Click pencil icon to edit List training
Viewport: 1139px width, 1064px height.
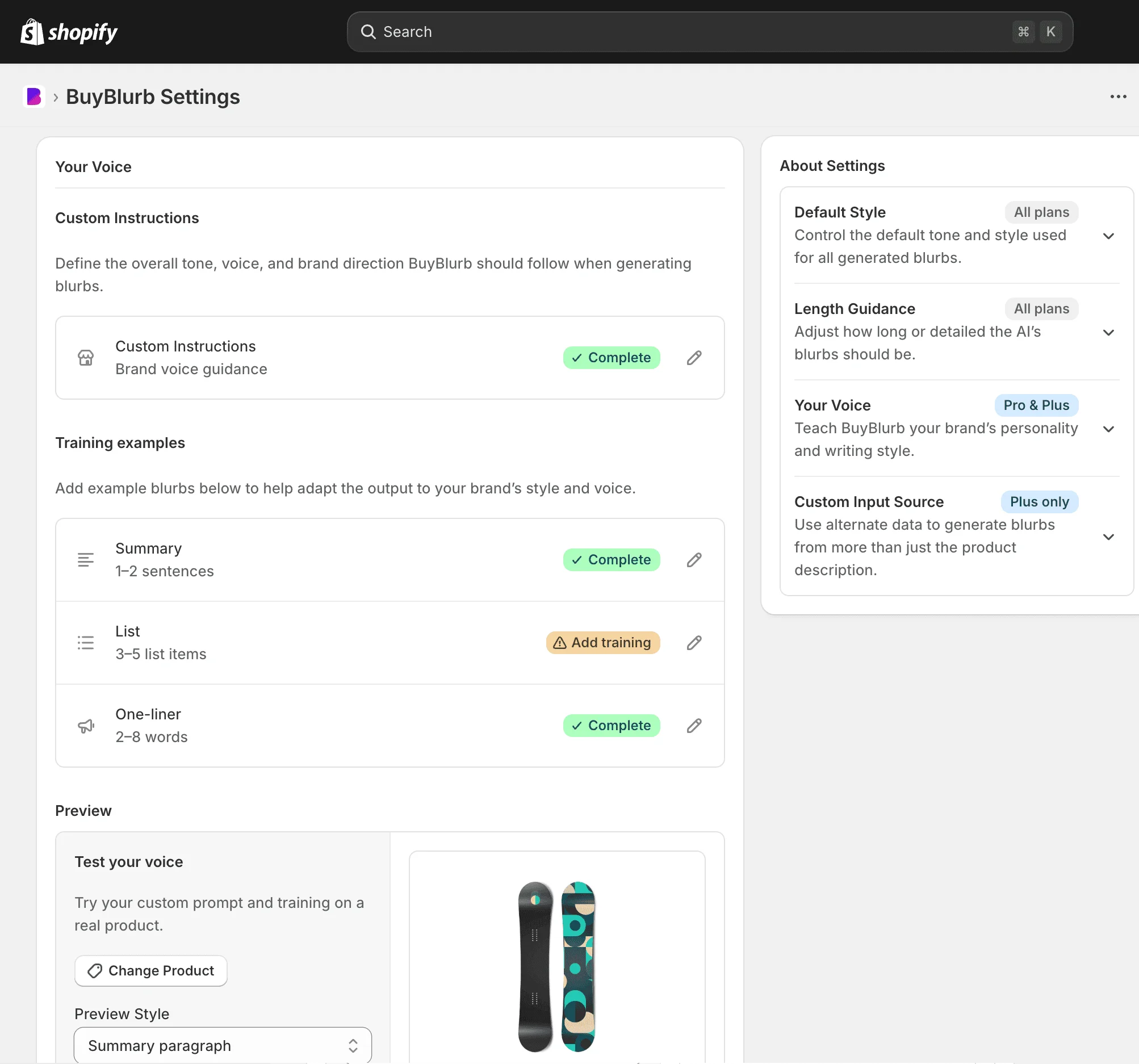[x=694, y=643]
